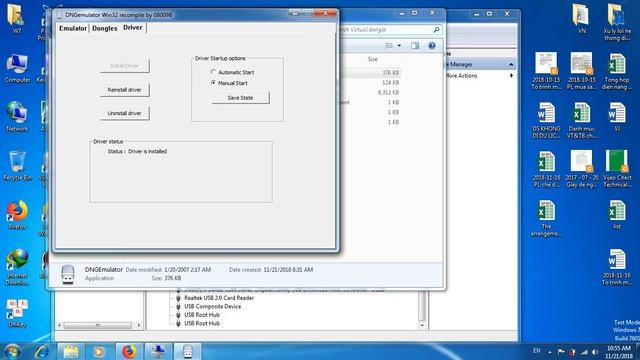Open the change view dropdown arrow in Explorer
This screenshot has width=640, height=360.
399,46
